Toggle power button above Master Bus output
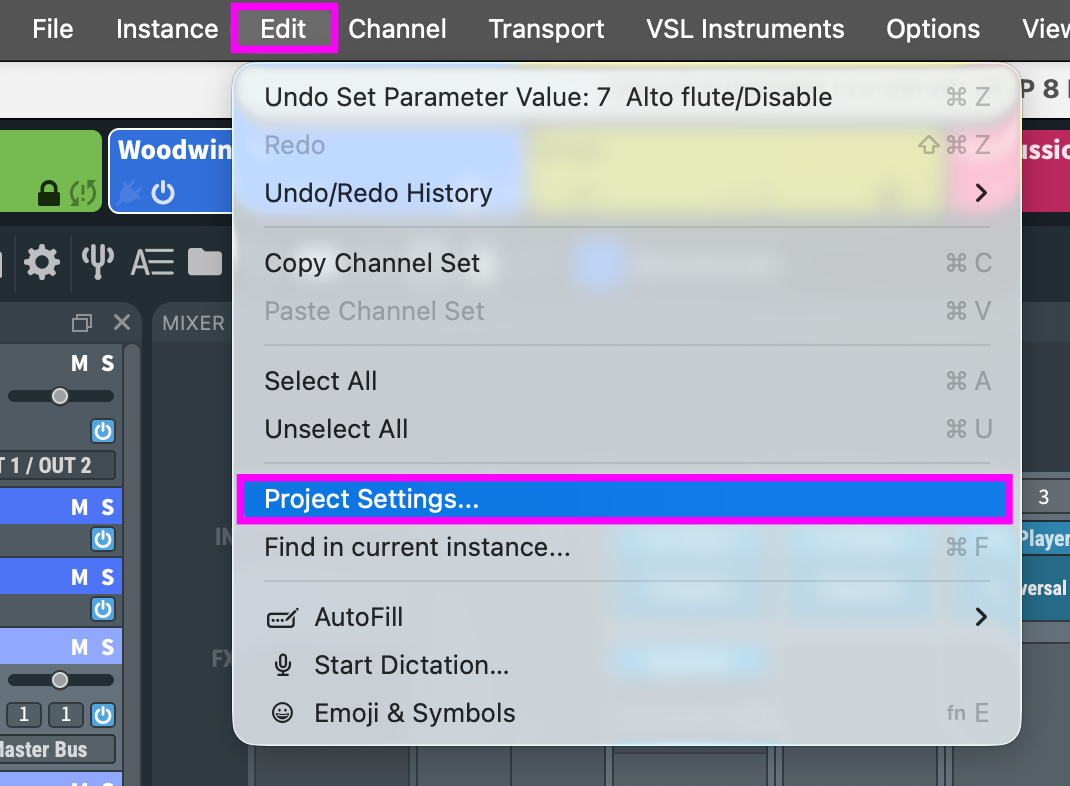Viewport: 1070px width, 786px height. coord(103,715)
